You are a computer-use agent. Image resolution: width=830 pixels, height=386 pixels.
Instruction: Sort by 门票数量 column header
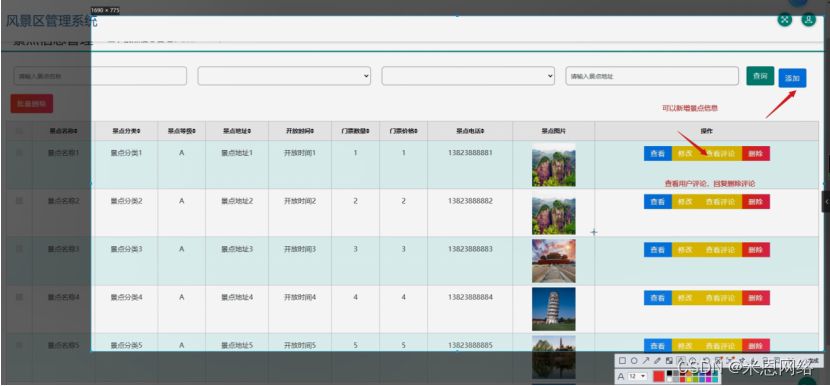(355, 131)
